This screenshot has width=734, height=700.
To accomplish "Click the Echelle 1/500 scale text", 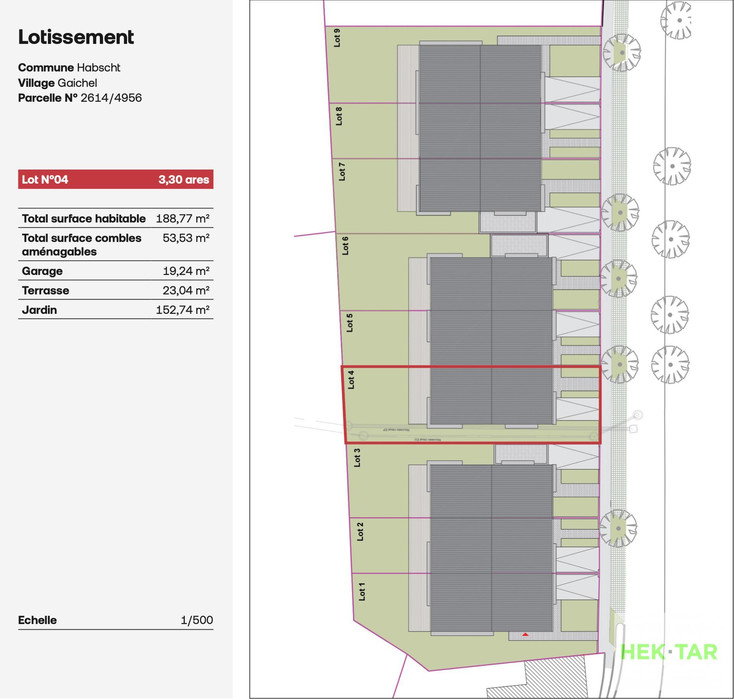I will (115, 620).
